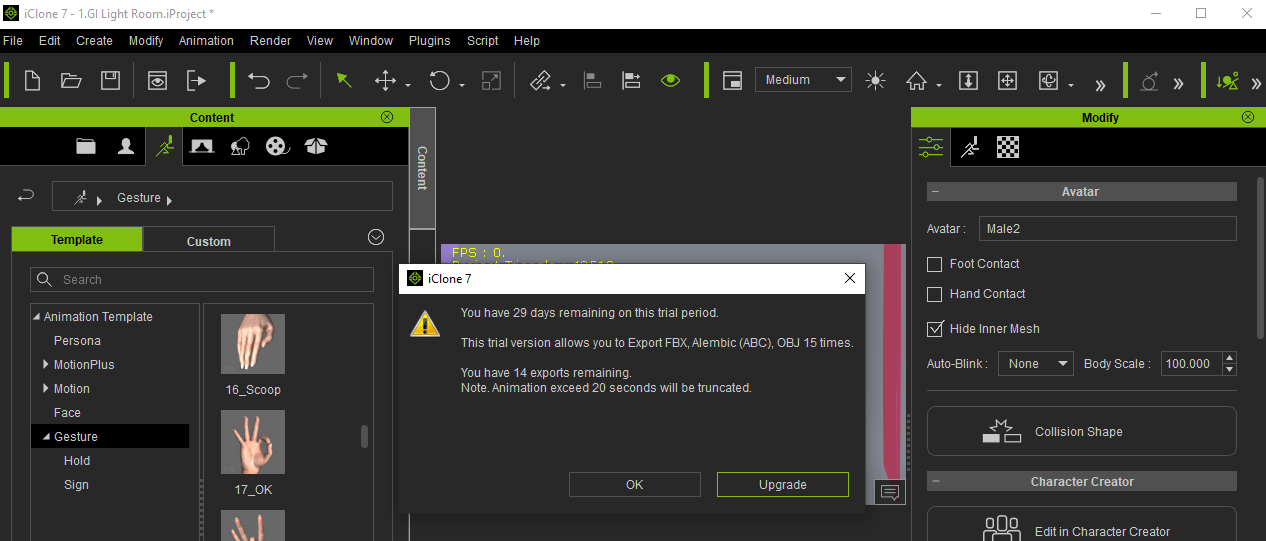Click the Redo arrow icon
Viewport: 1266px width, 541px height.
point(297,81)
